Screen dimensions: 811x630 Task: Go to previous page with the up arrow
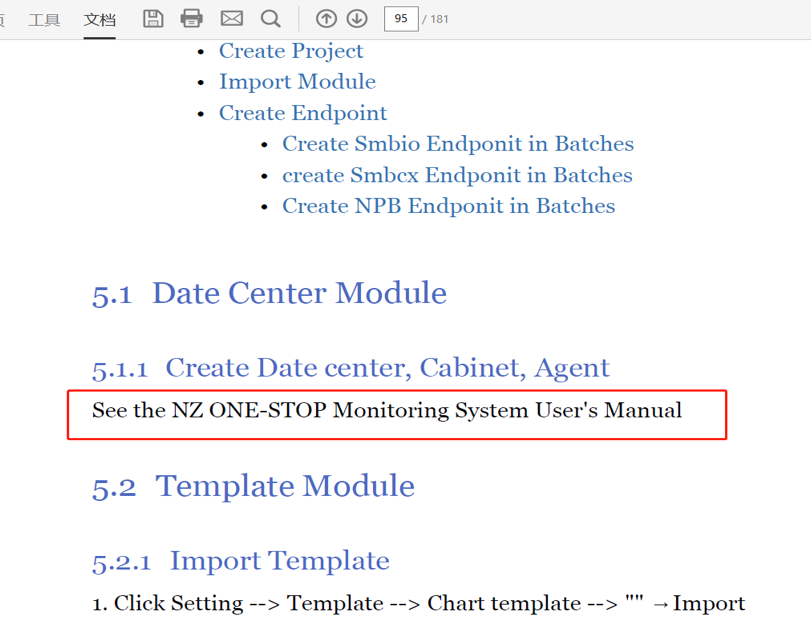(x=326, y=18)
